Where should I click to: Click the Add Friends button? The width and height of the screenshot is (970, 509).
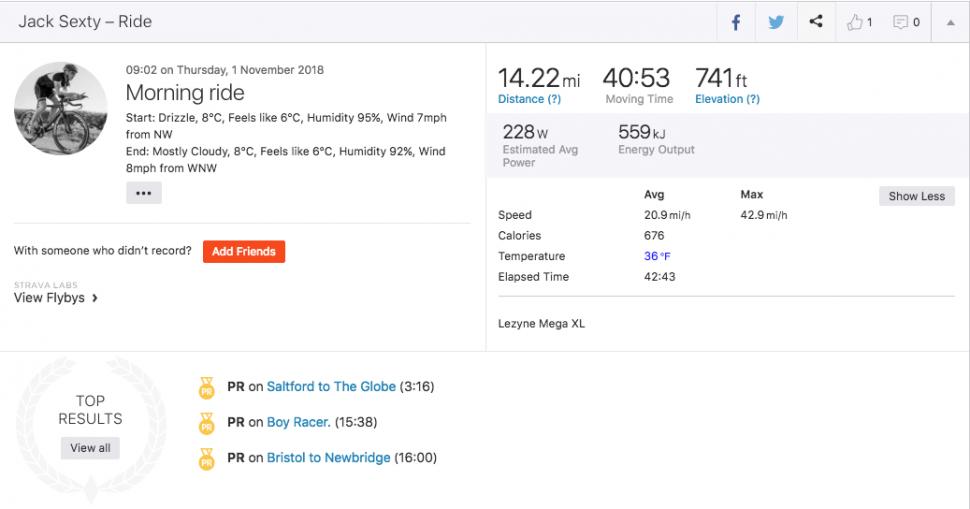point(244,251)
